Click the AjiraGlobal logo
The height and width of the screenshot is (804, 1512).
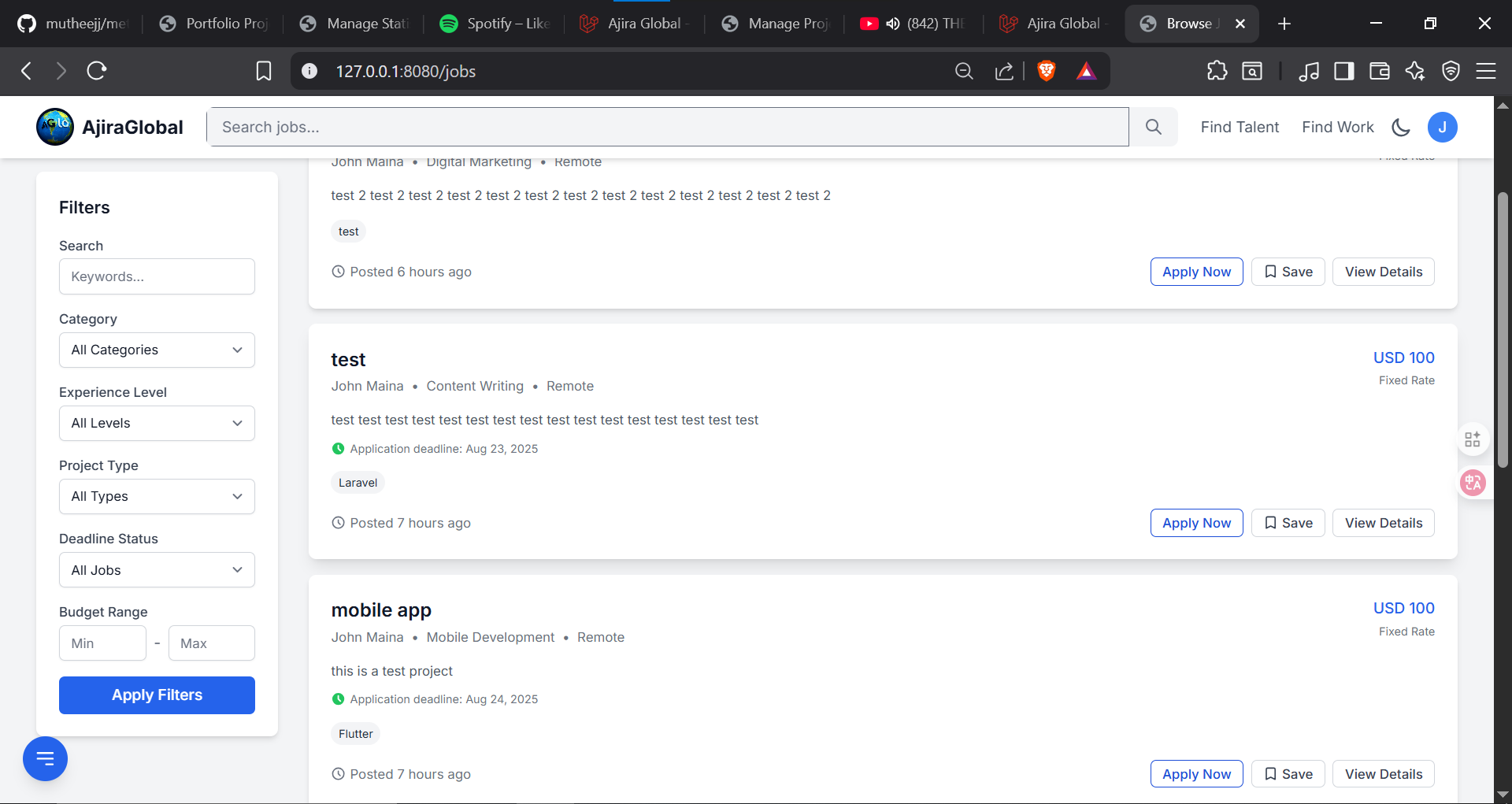click(109, 127)
